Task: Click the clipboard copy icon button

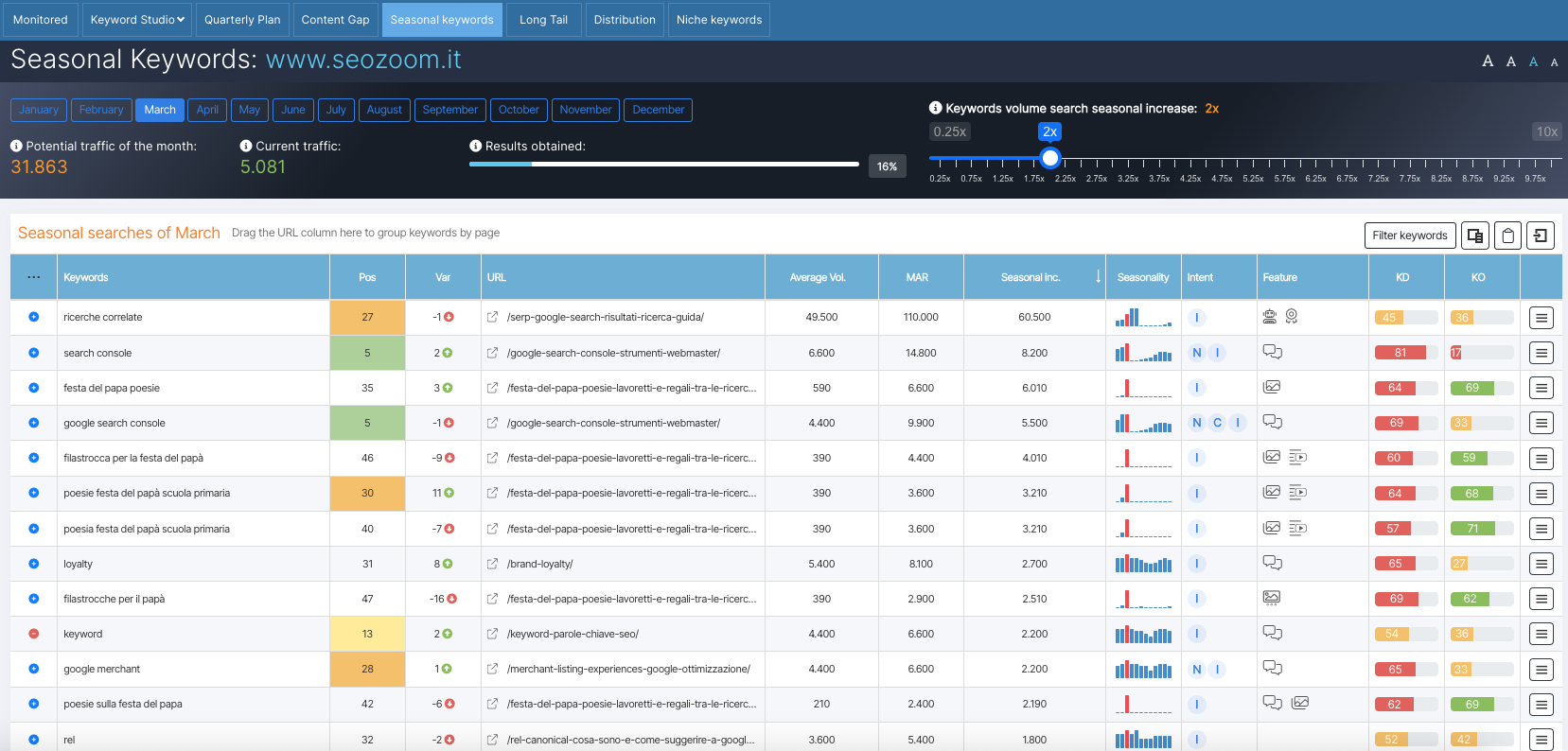Action: click(x=1508, y=236)
